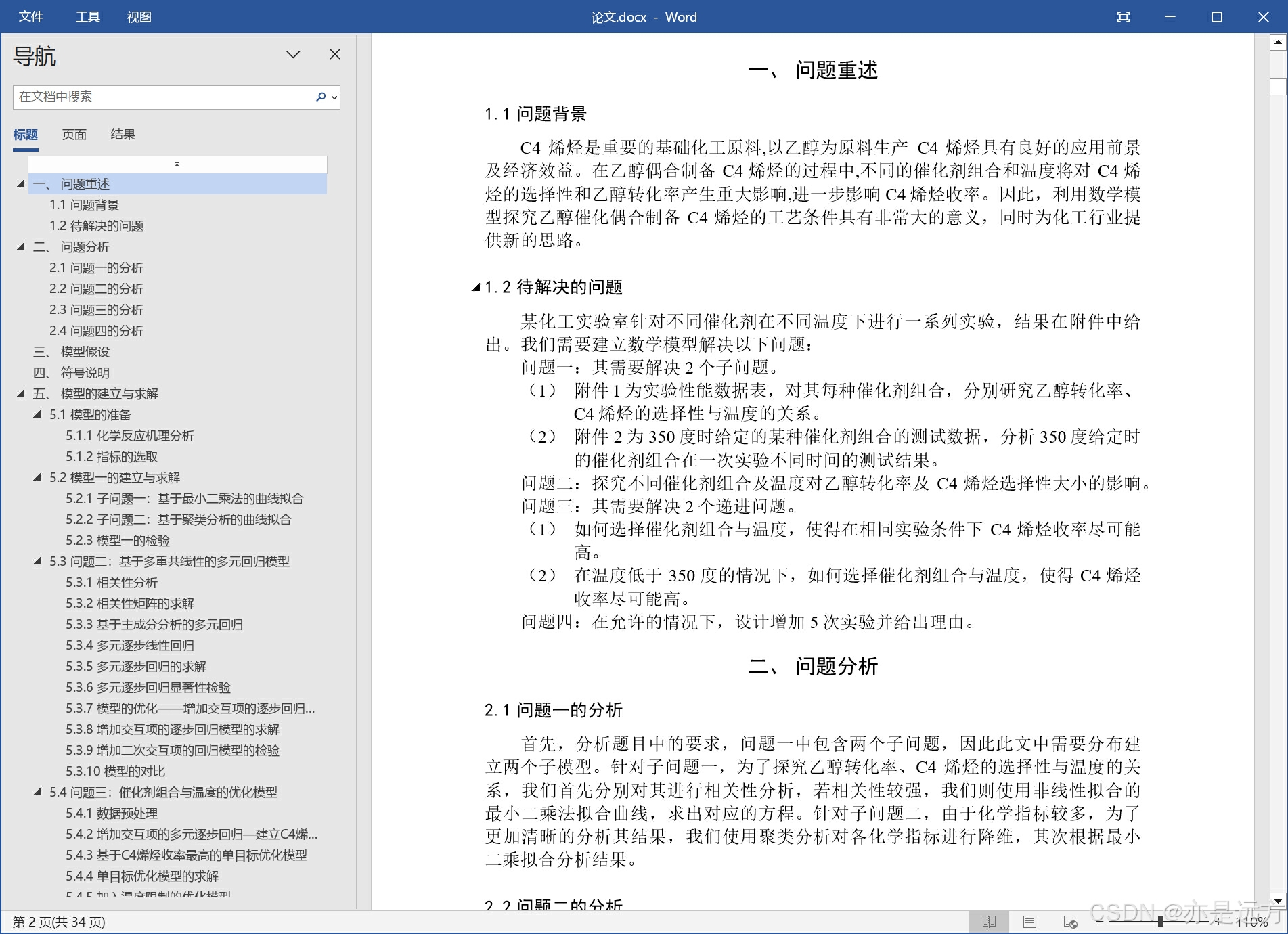
Task: Go to heading 5.3.3 基于主成分分析的多元回归
Action: click(154, 624)
